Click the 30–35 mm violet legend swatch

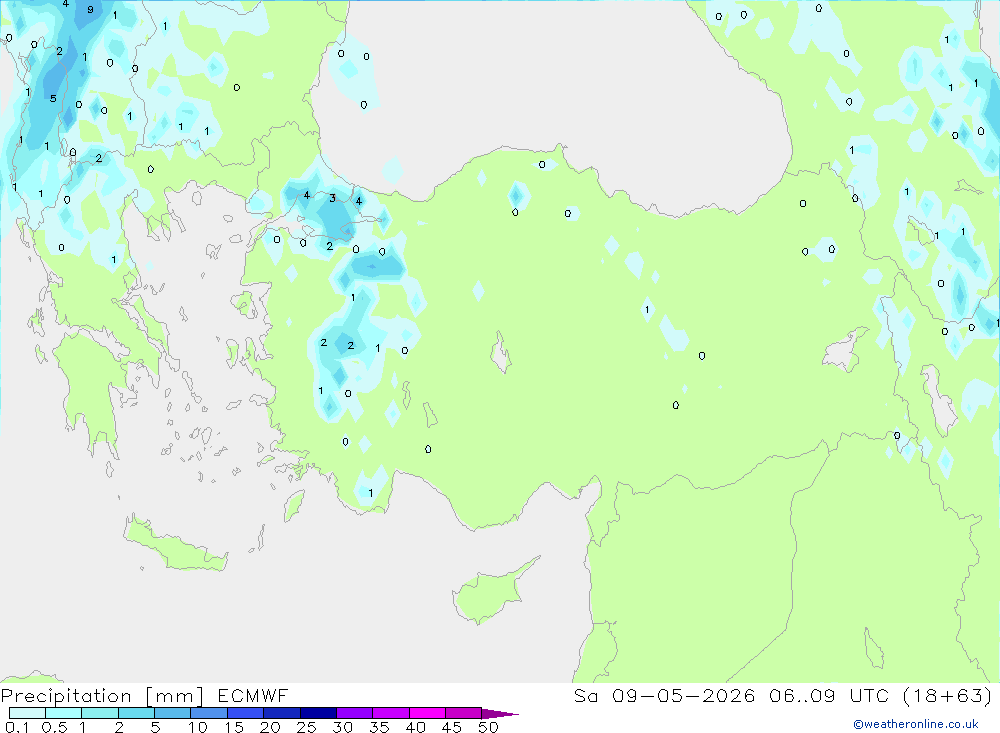click(x=355, y=713)
